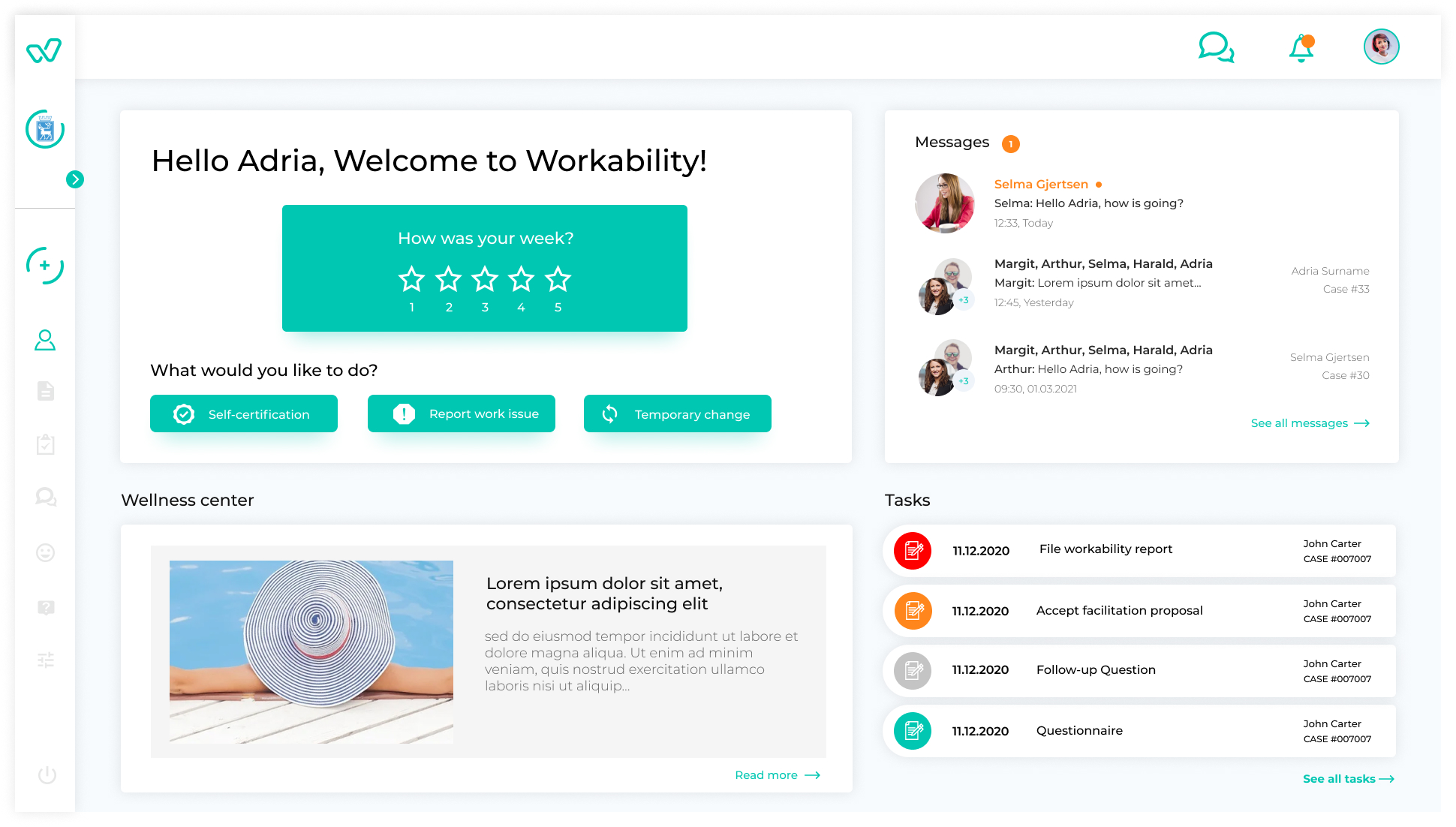Click the wellness article hat photo

coord(311,651)
